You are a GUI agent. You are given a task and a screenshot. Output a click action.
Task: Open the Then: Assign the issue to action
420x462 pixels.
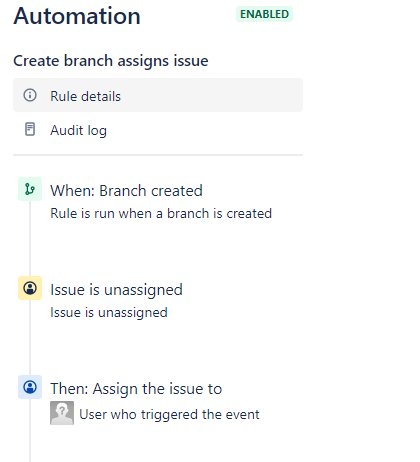coord(136,389)
